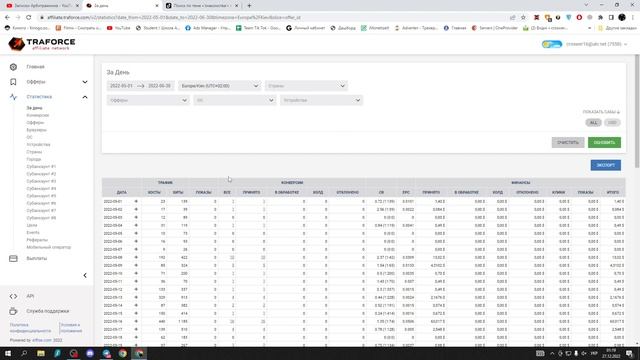
Task: Reload the page in the browser
Action: click(x=29, y=18)
